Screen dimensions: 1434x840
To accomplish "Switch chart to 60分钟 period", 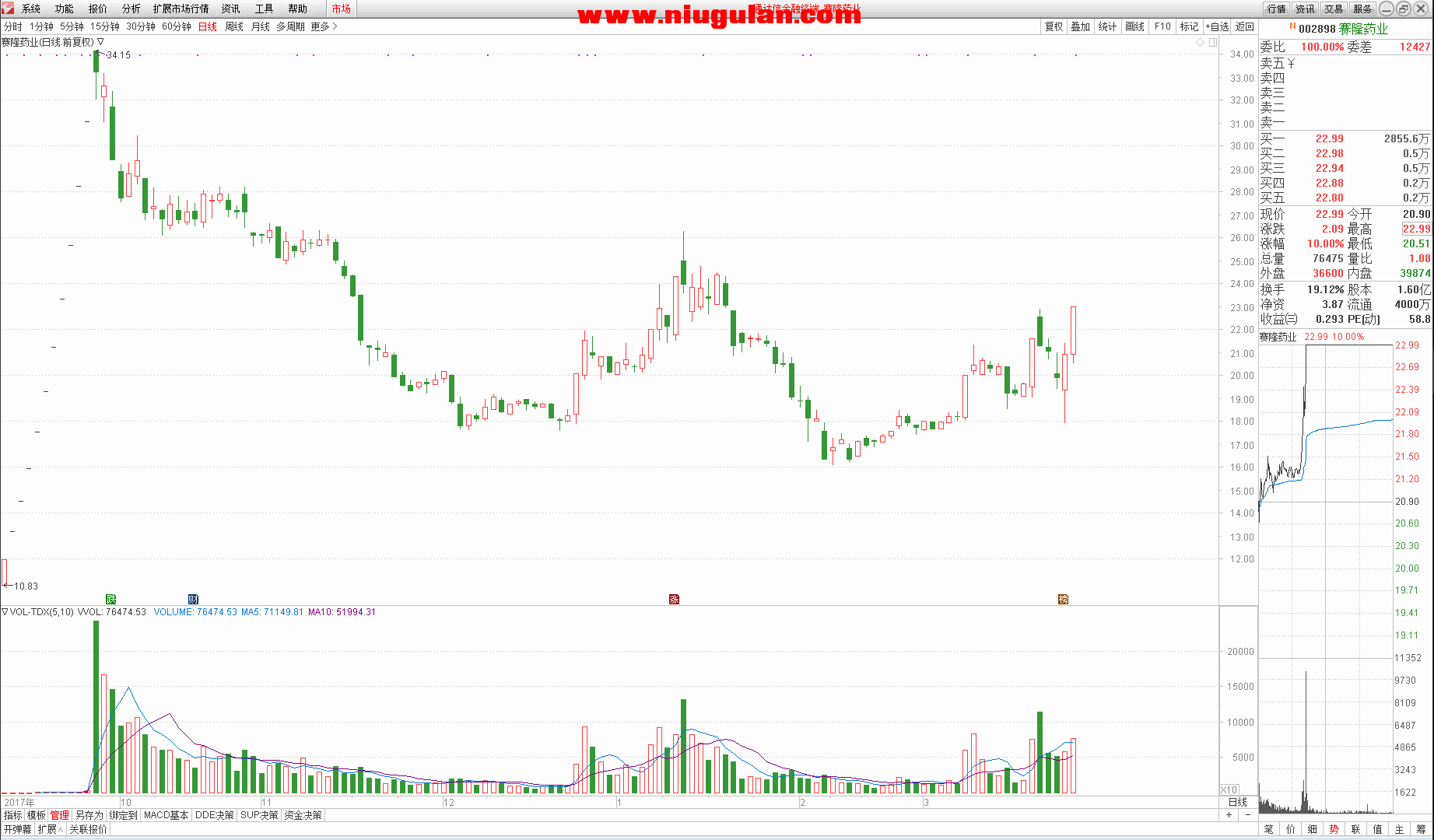I will pos(177,26).
